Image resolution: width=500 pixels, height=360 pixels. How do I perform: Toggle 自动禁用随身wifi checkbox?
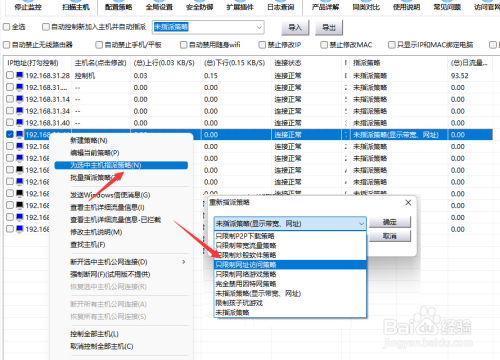tap(184, 45)
